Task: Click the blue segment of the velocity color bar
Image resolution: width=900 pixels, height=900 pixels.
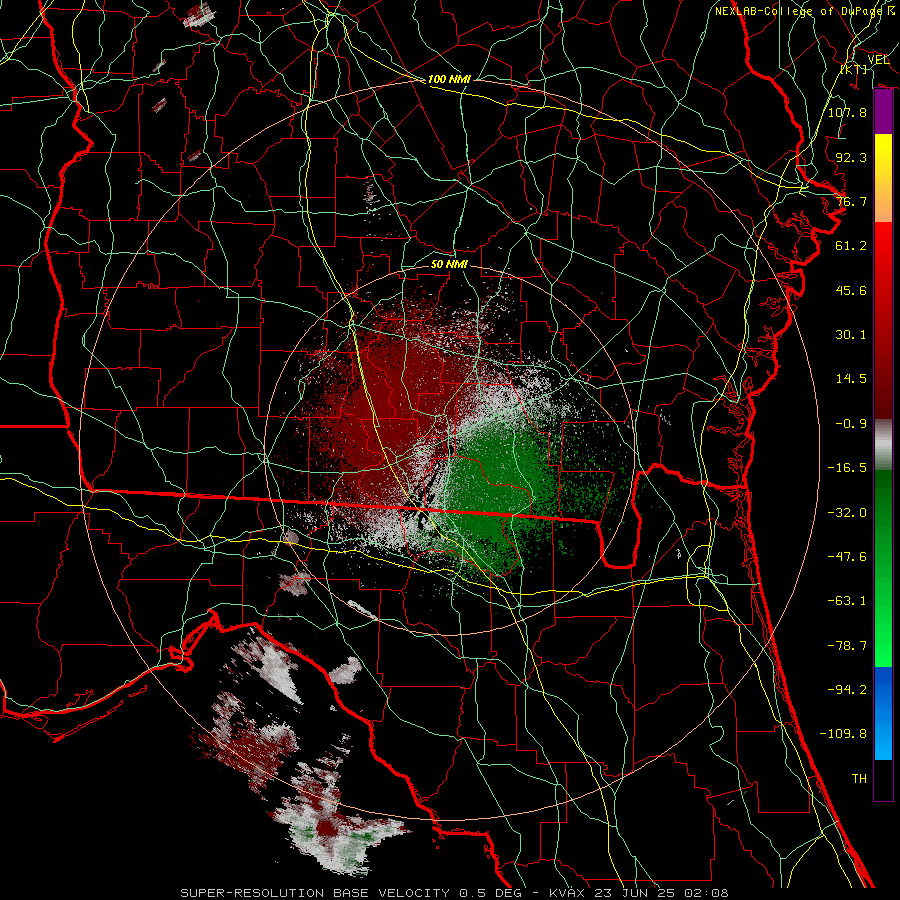Action: point(883,713)
